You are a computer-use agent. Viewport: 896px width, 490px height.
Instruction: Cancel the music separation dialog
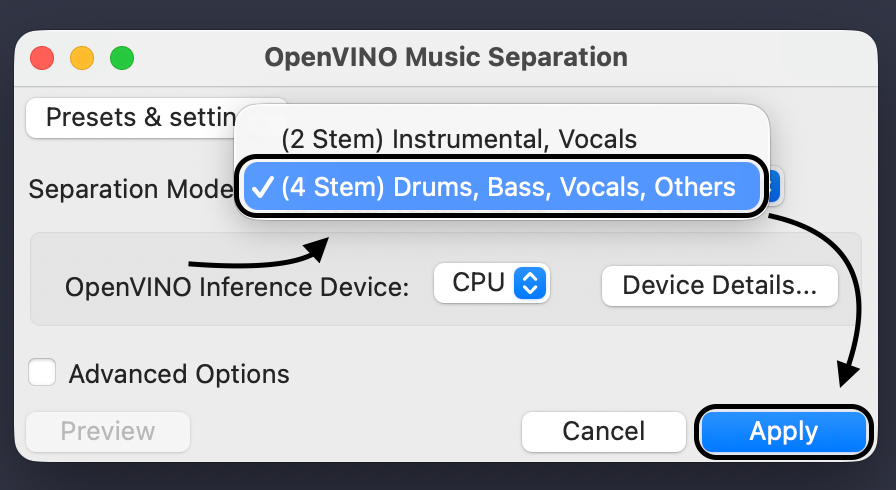pyautogui.click(x=604, y=432)
